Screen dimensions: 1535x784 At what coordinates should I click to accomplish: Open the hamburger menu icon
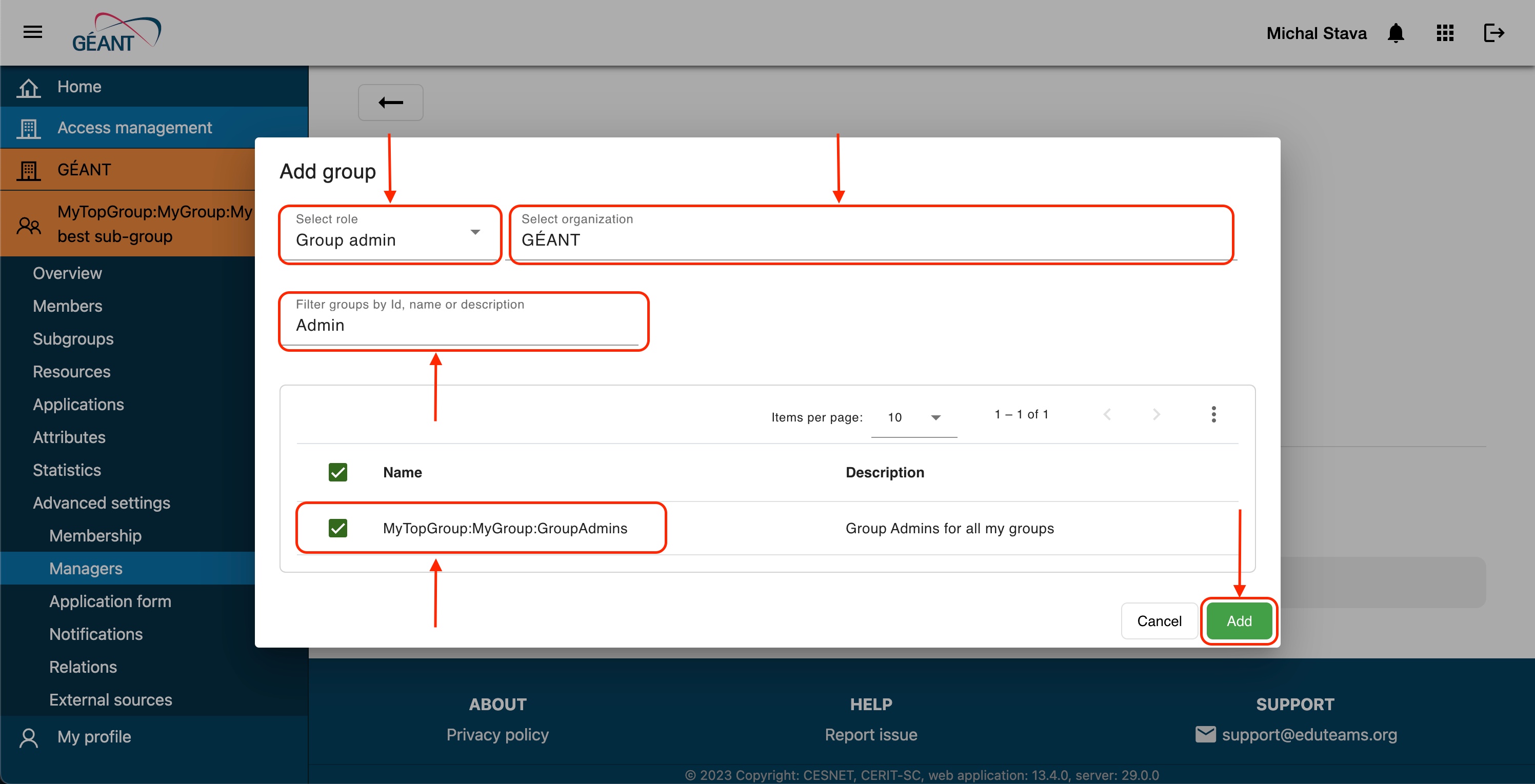coord(33,32)
